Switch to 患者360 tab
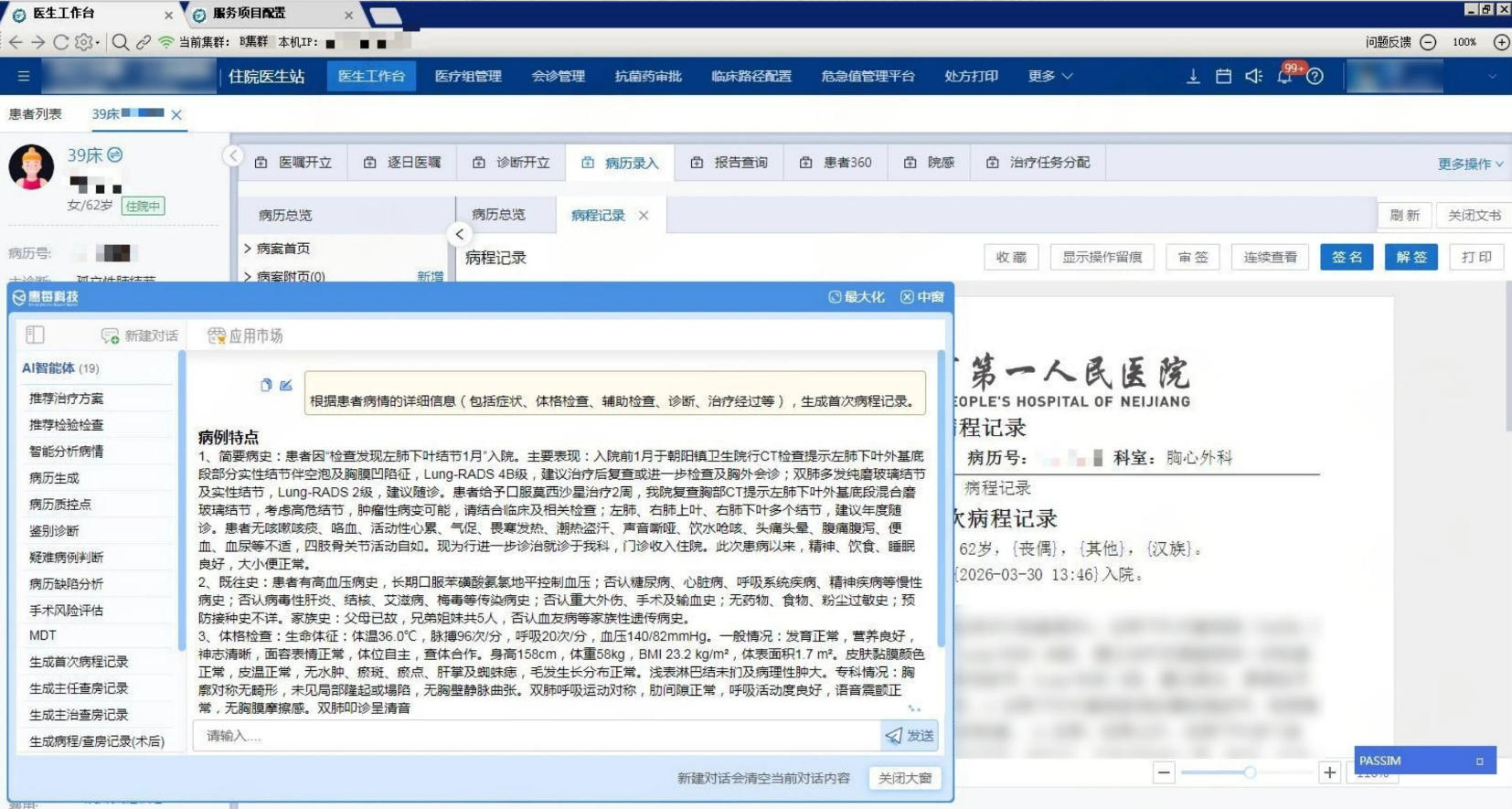1512x809 pixels. coord(836,162)
